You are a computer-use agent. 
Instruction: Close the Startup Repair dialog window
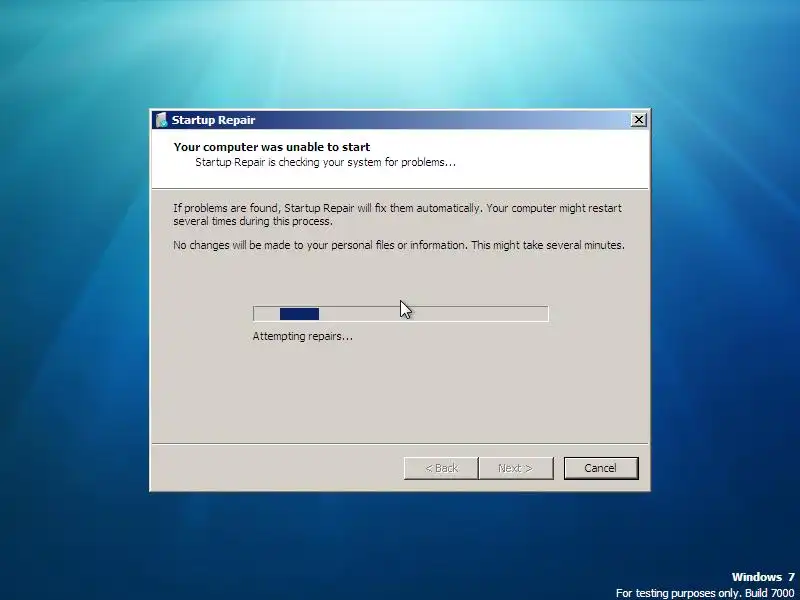(638, 120)
